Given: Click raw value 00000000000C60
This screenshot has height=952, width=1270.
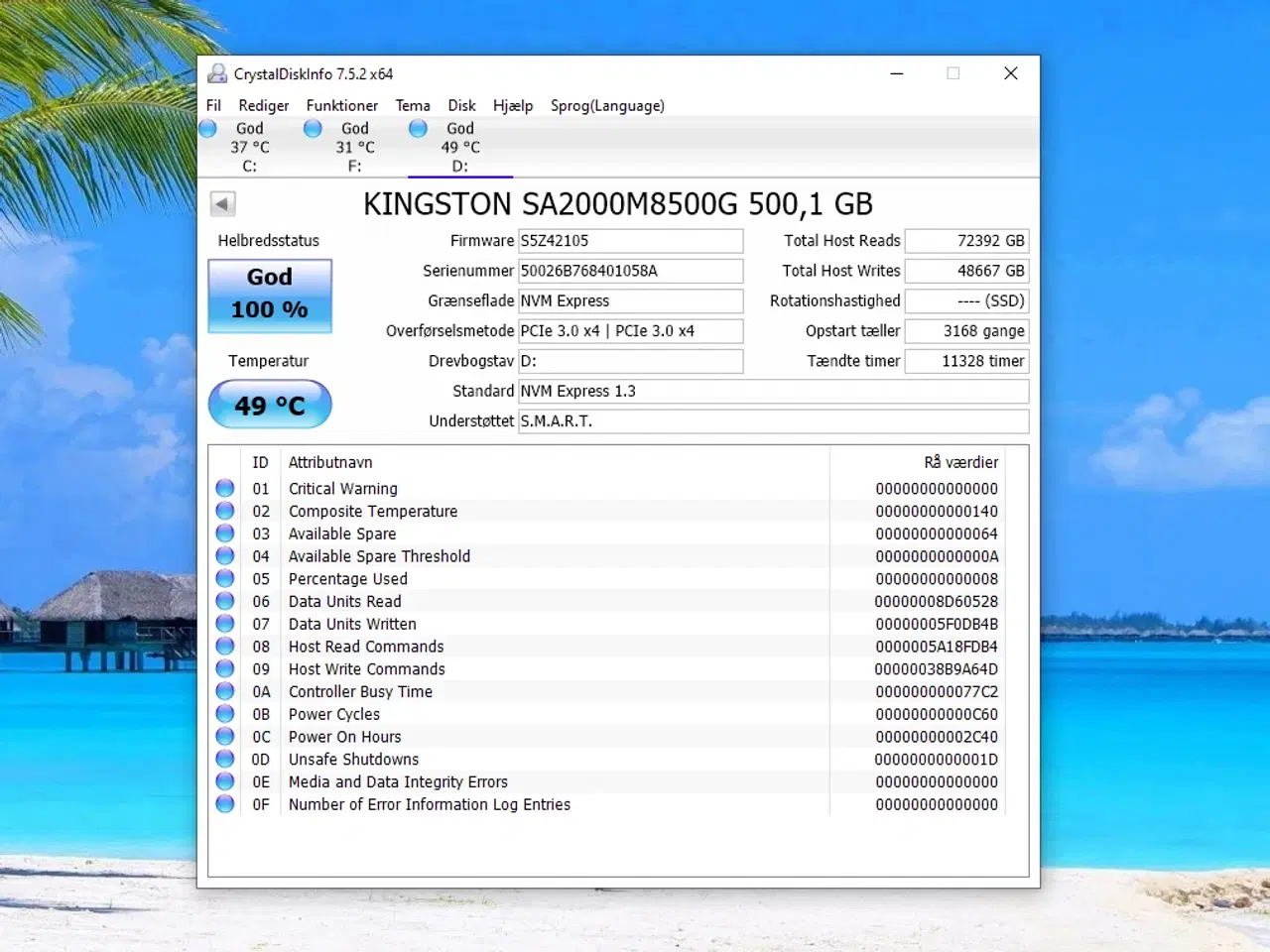Looking at the screenshot, I should pos(937,714).
